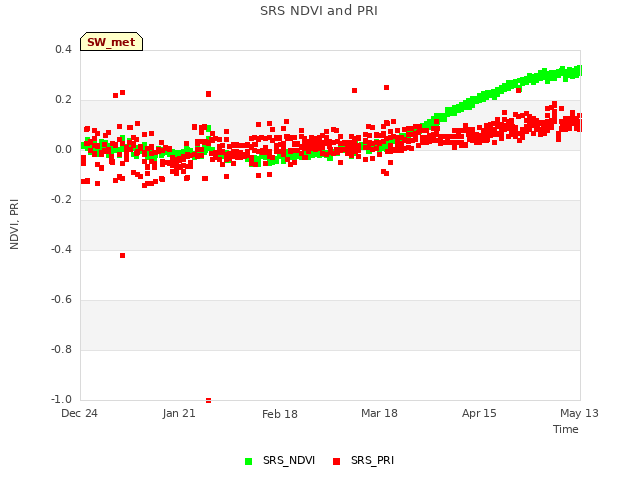The width and height of the screenshot is (640, 480).
Task: Click the red PRI outlier point at -1.0
Action: click(209, 400)
